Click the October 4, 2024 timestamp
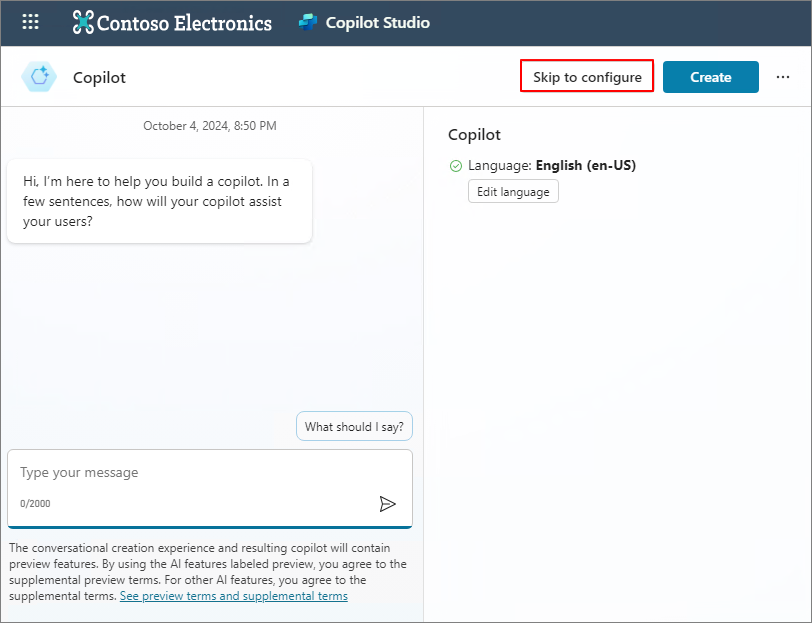812x623 pixels. [210, 126]
